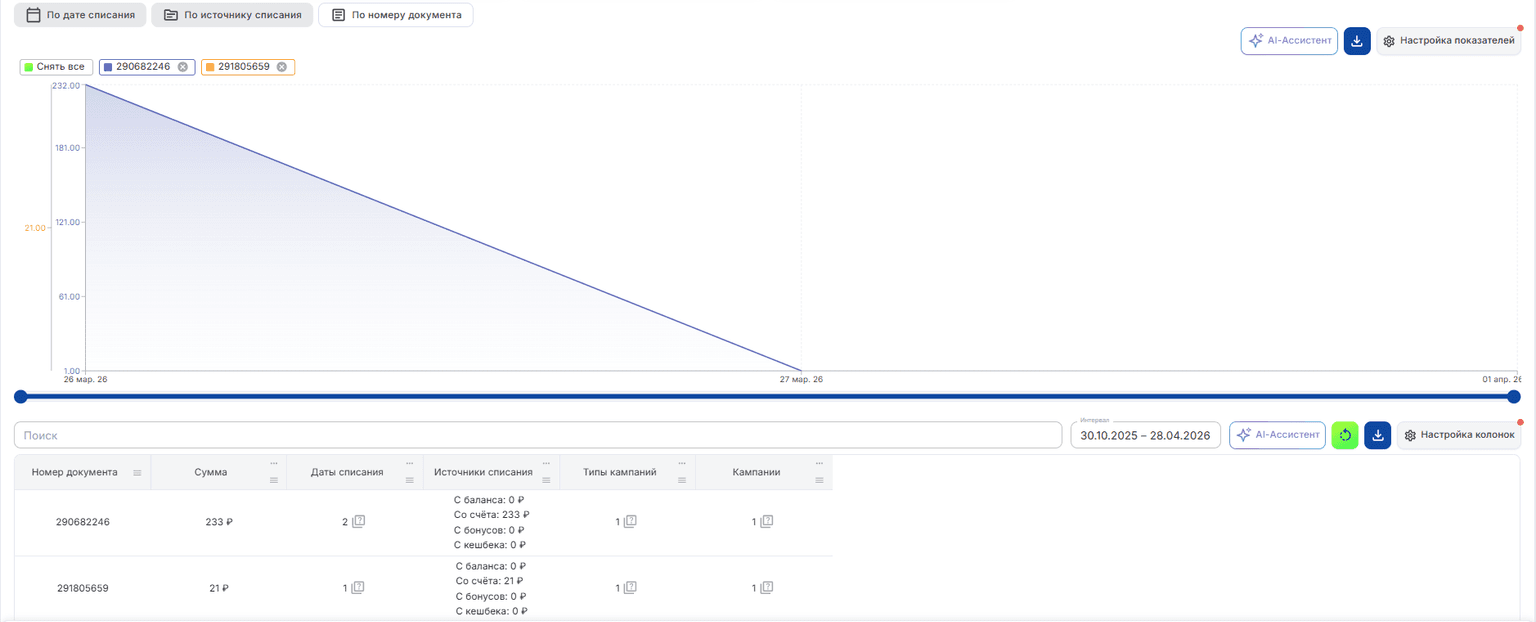The width and height of the screenshot is (1536, 622).
Task: Open the Интервал date range picker
Action: [1145, 435]
